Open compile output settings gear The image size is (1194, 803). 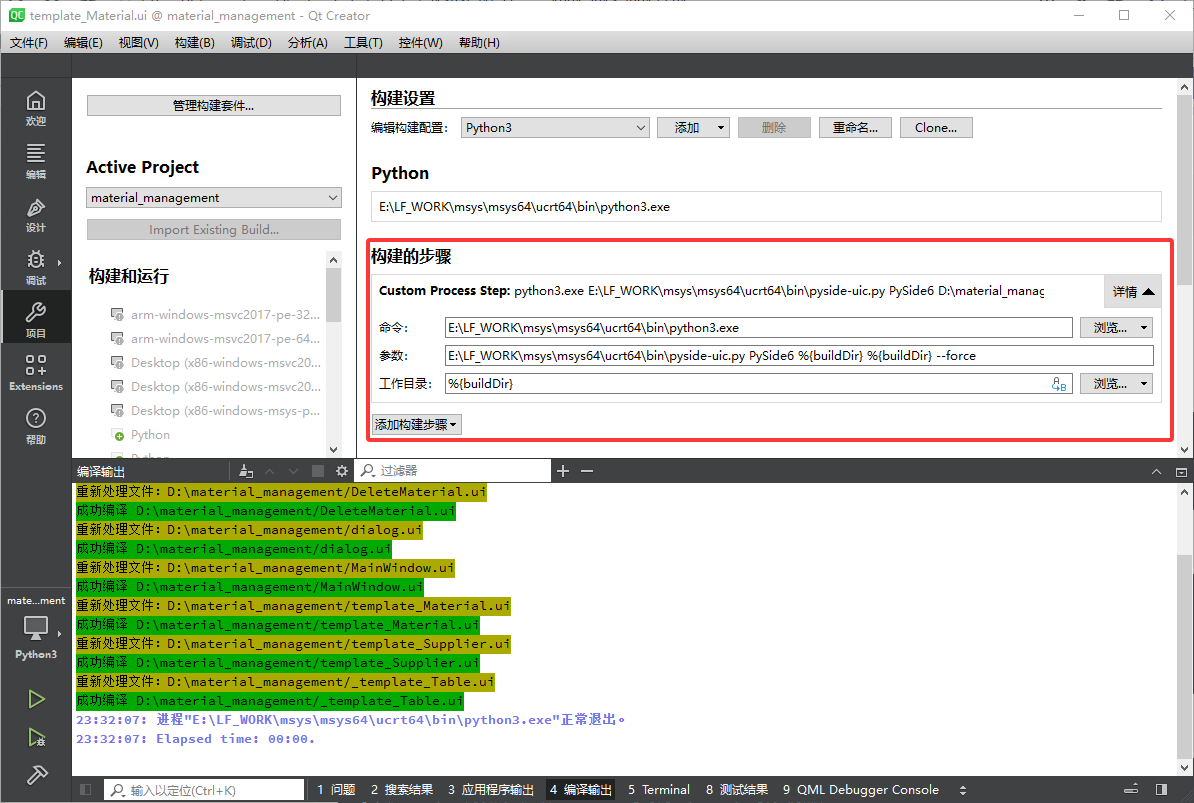pos(342,471)
